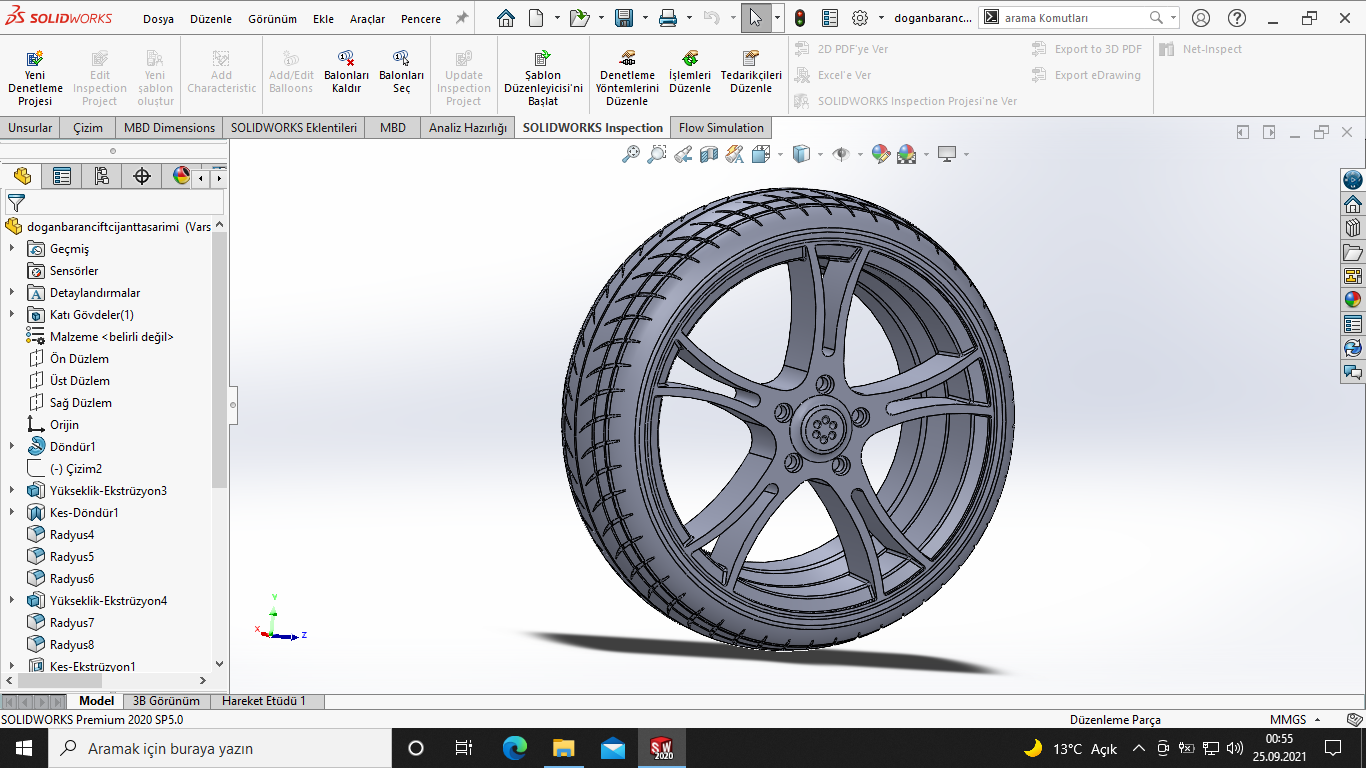Click the İşlemleri Düzenle icon
This screenshot has width=1366, height=768.
[690, 60]
